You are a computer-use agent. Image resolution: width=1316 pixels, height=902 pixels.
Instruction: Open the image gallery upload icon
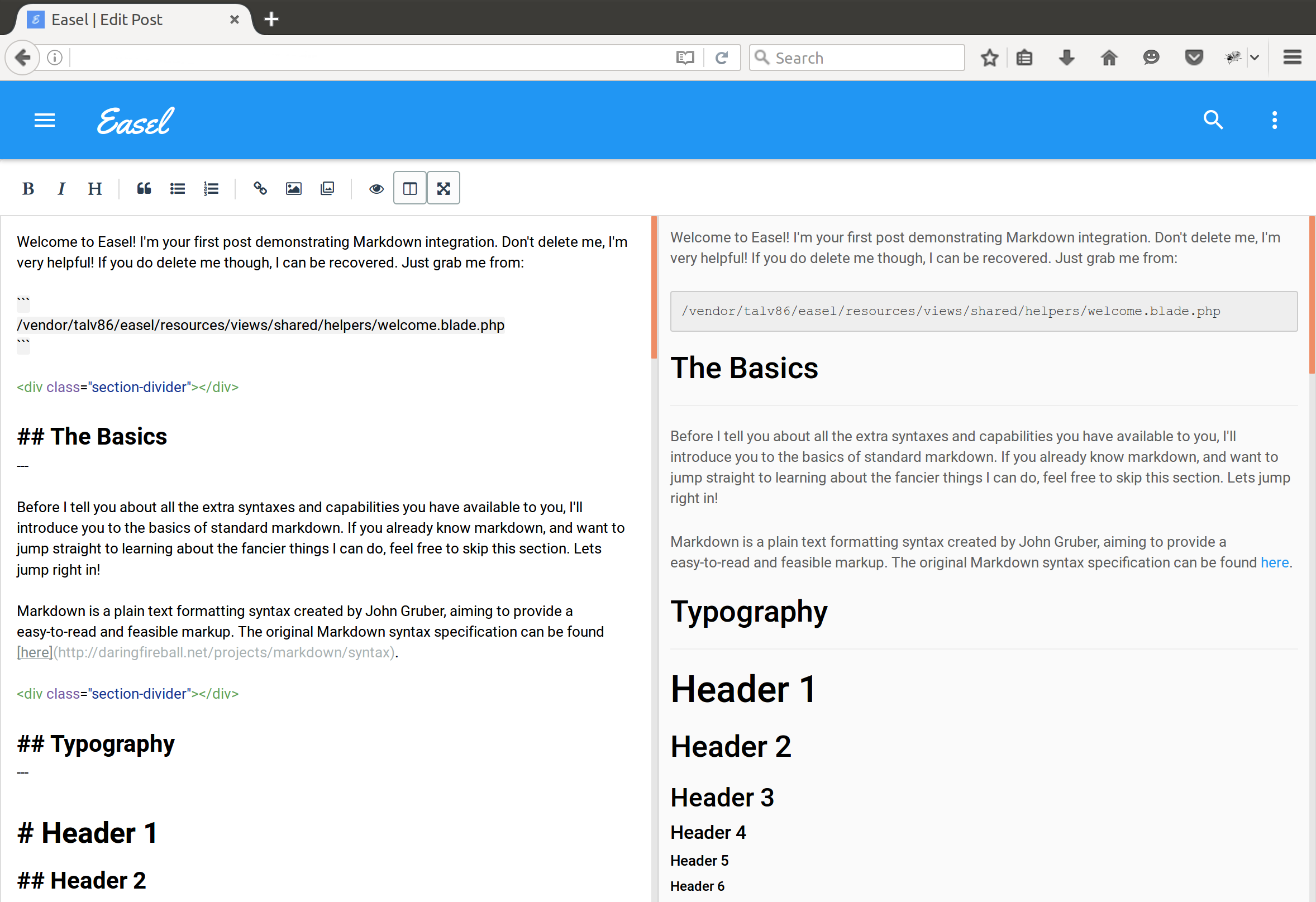327,189
